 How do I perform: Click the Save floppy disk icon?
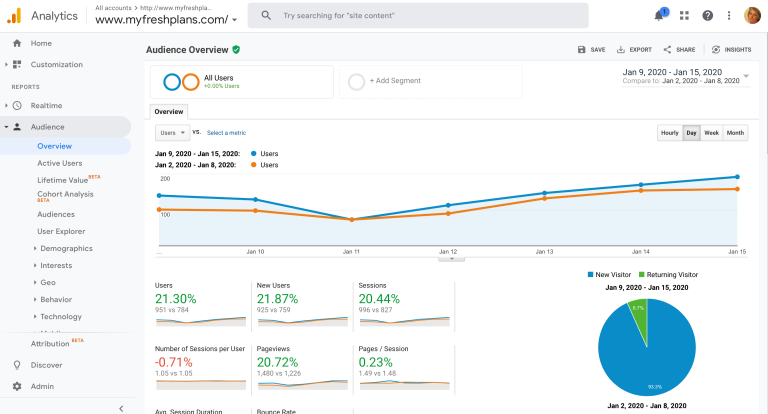[x=581, y=49]
